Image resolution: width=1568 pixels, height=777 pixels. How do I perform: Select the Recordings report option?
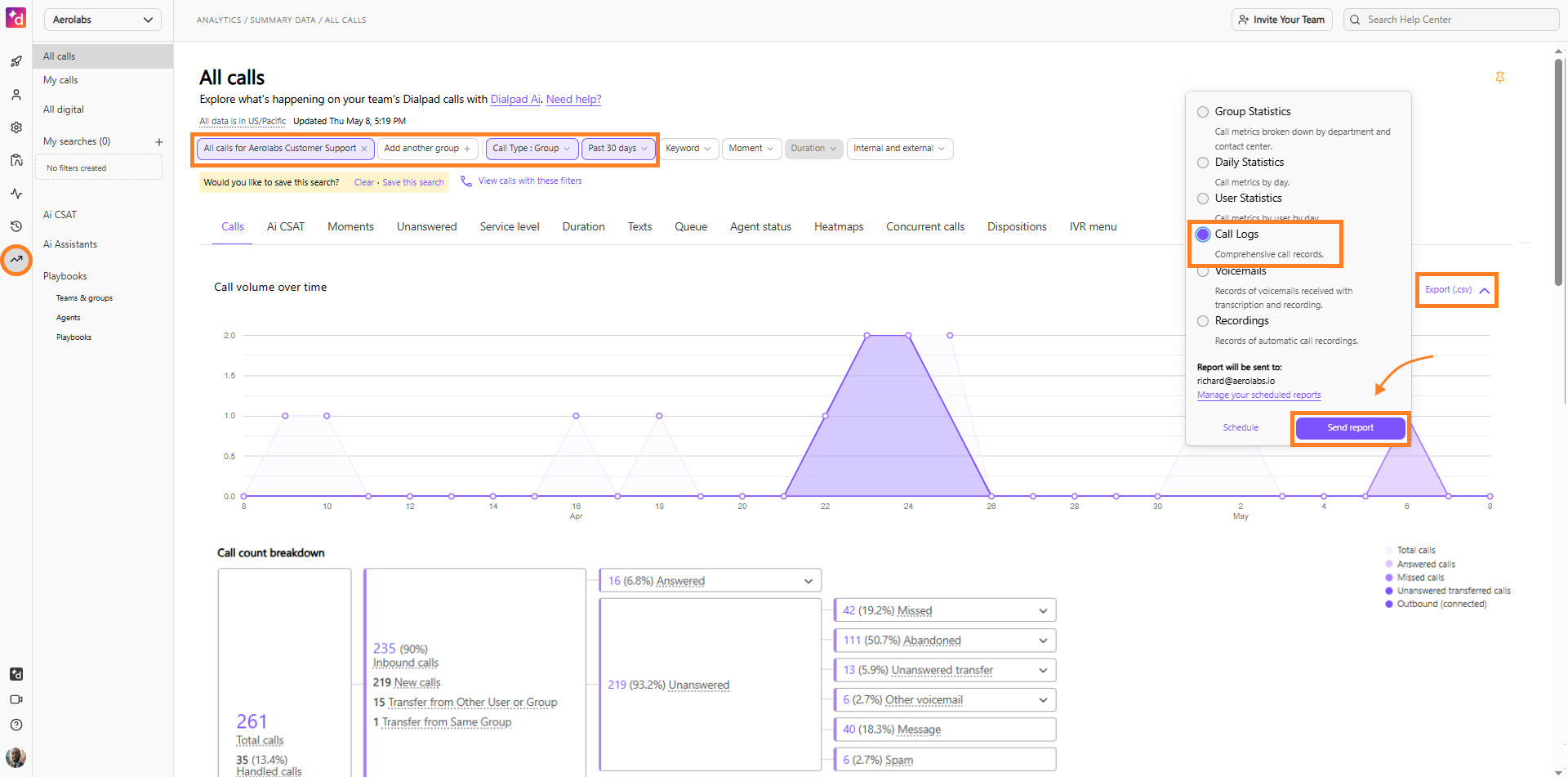pyautogui.click(x=1203, y=321)
